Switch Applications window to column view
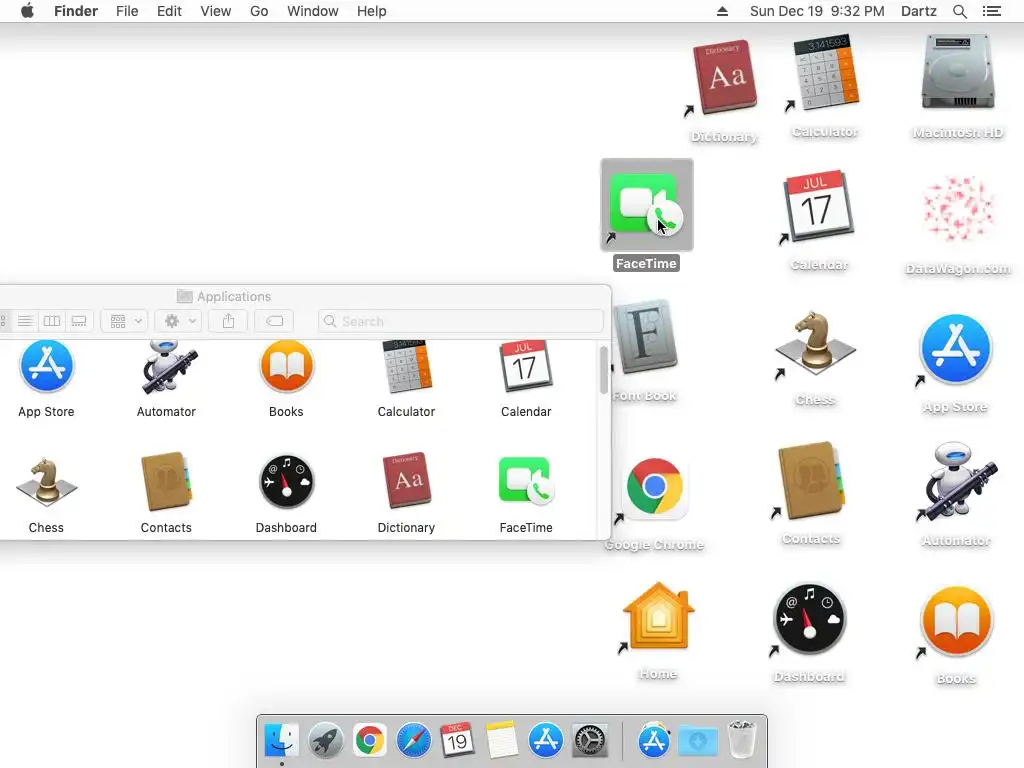This screenshot has width=1024, height=768. (x=52, y=321)
